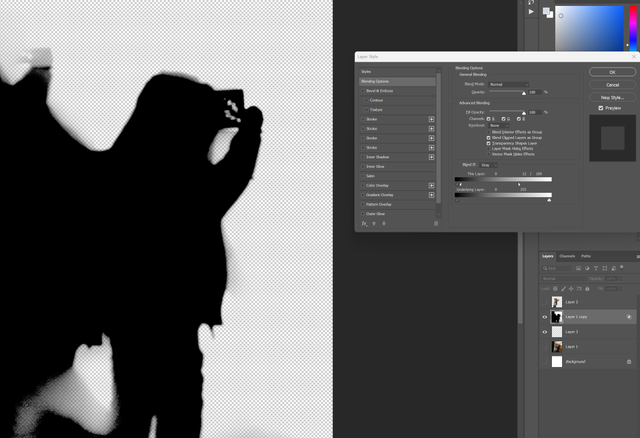Viewport: 640px width, 438px height.
Task: Select Styles in the Layer Style list
Action: [397, 72]
